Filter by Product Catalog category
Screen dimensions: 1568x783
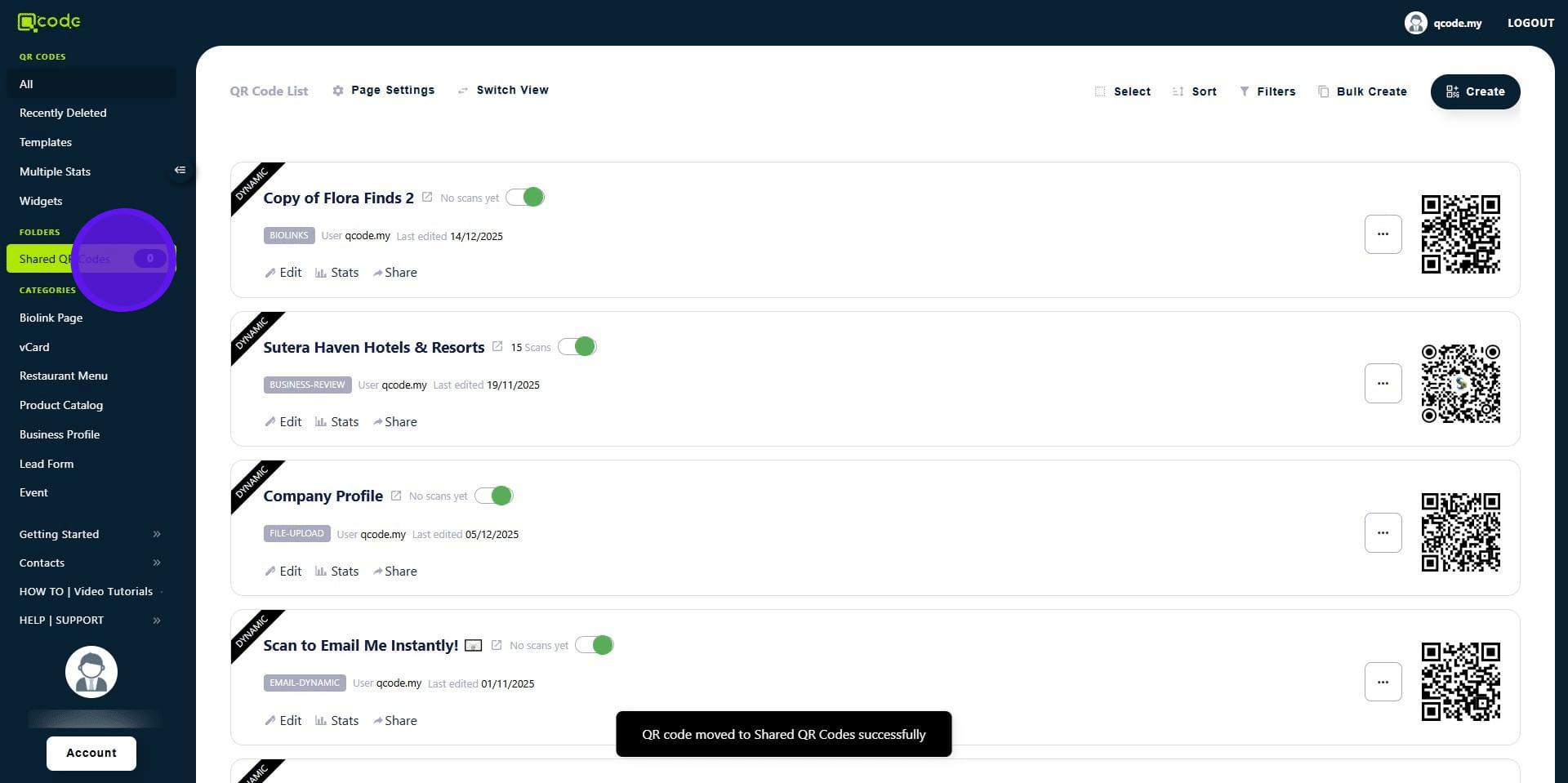[61, 405]
